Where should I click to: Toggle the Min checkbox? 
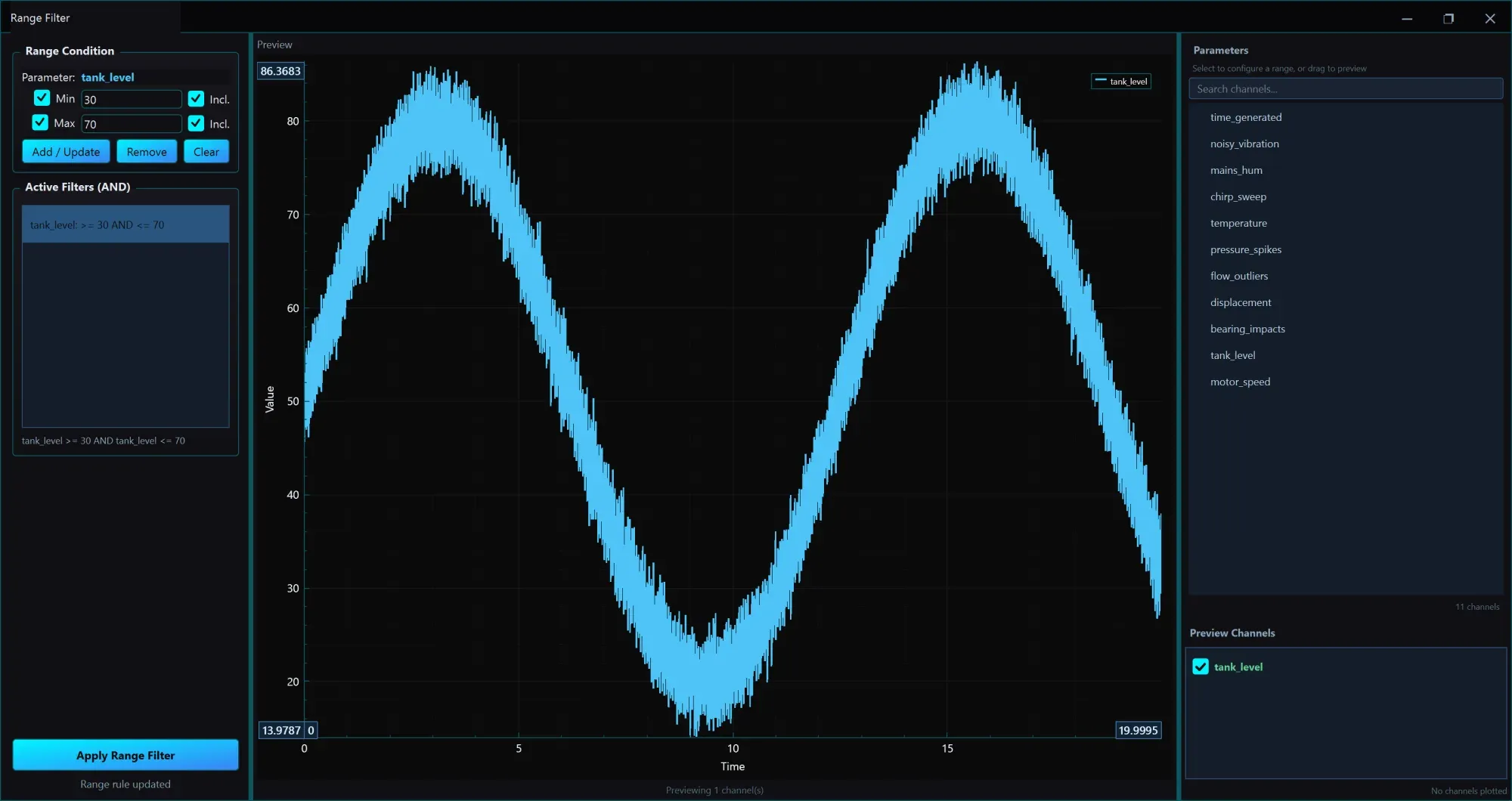42,98
